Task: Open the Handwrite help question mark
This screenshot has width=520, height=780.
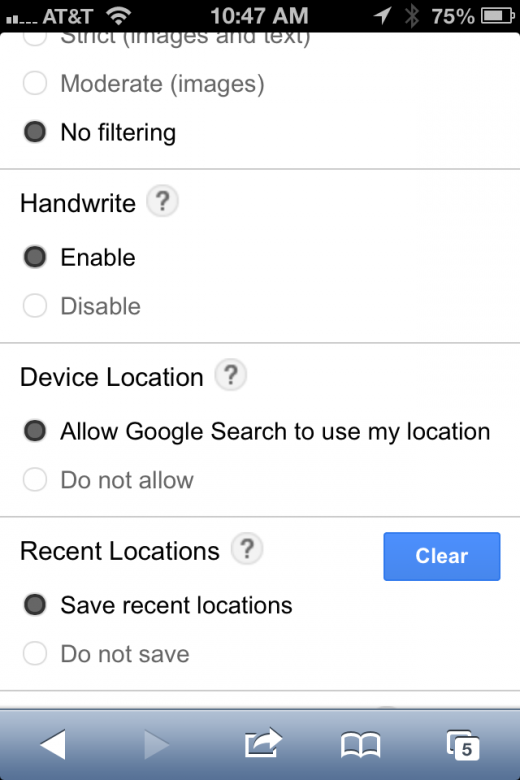Action: [162, 201]
